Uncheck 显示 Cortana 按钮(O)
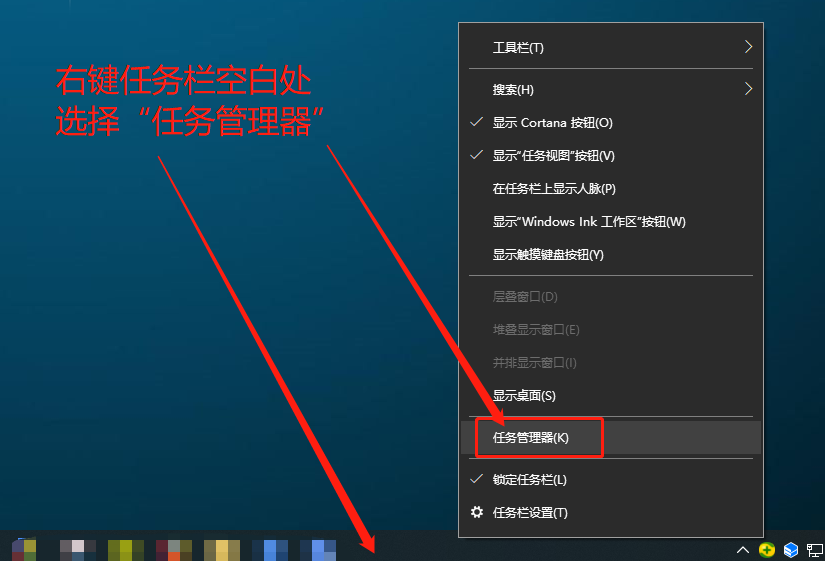 coord(552,123)
